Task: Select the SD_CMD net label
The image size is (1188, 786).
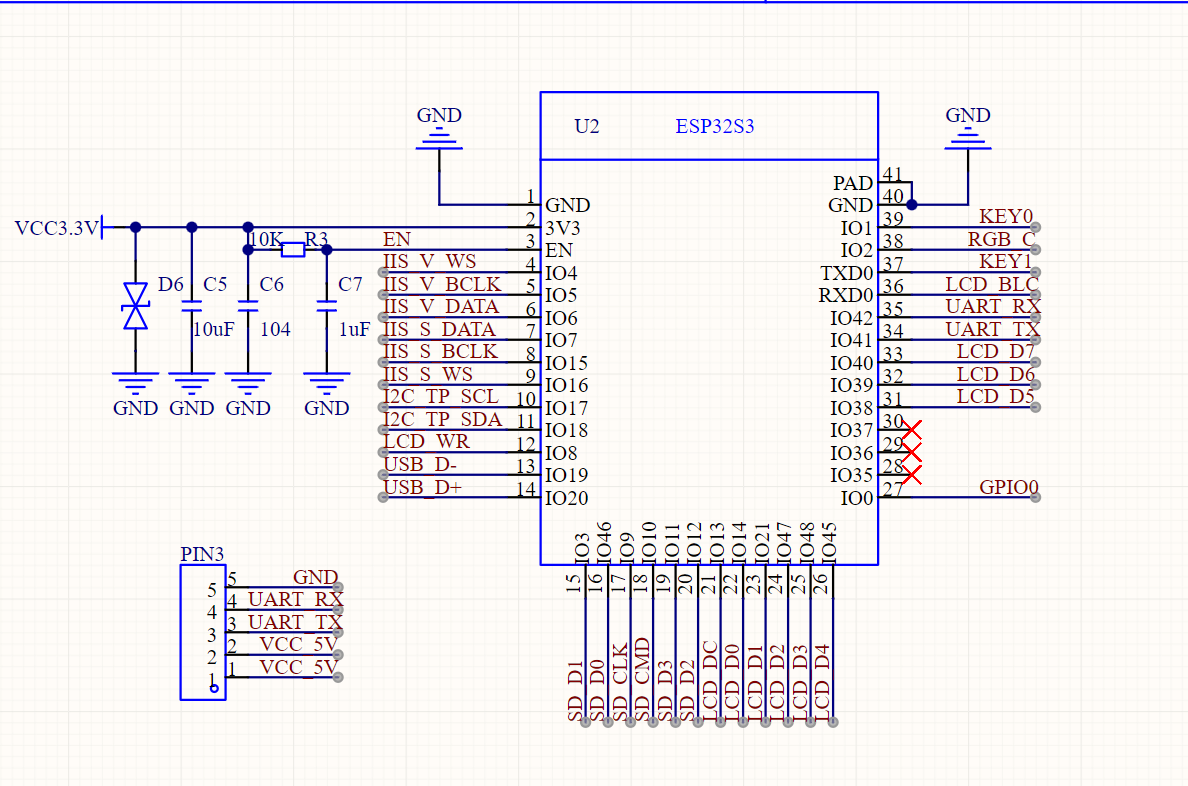Action: coord(642,678)
